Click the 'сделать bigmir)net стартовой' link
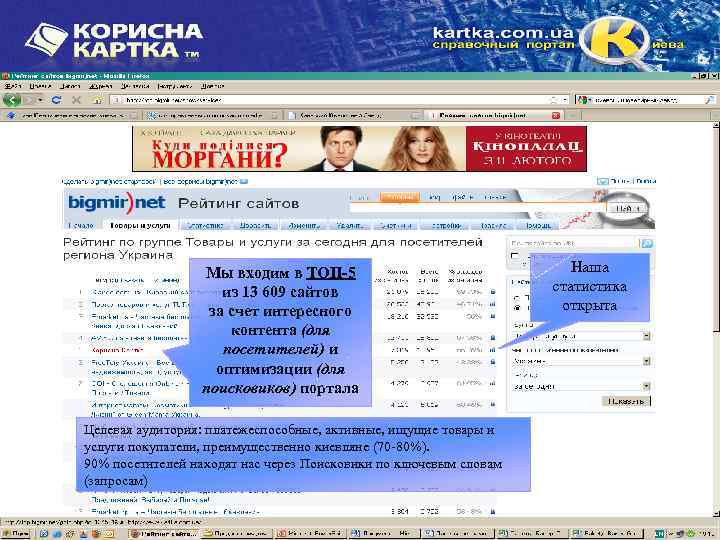This screenshot has width=720, height=540. pyautogui.click(x=110, y=181)
